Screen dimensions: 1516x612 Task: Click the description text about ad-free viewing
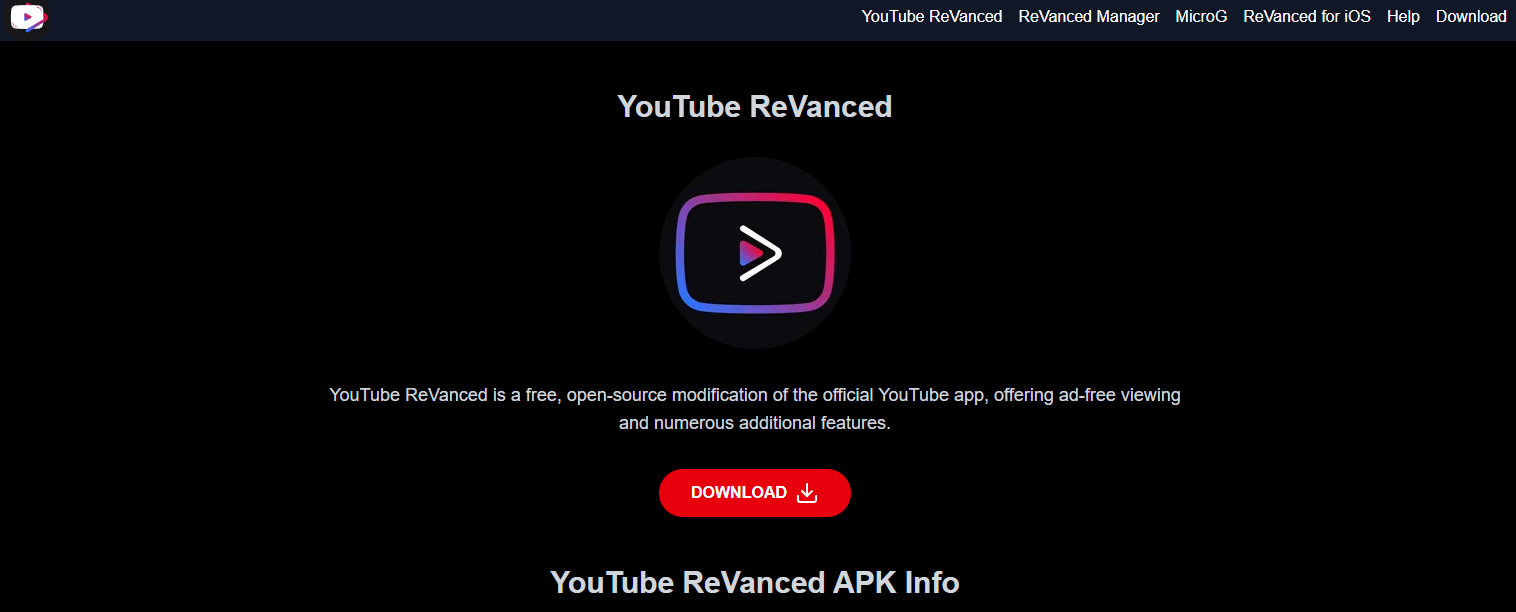(x=755, y=408)
